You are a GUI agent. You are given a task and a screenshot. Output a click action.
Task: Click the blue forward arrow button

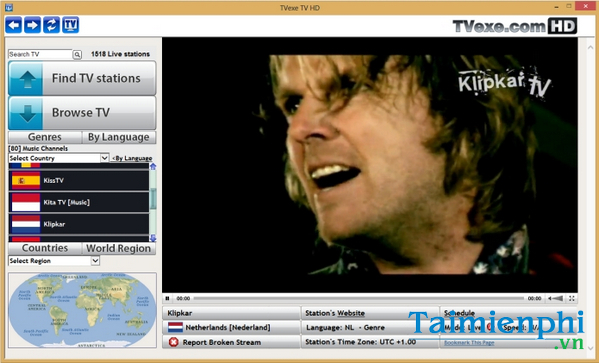coord(32,25)
